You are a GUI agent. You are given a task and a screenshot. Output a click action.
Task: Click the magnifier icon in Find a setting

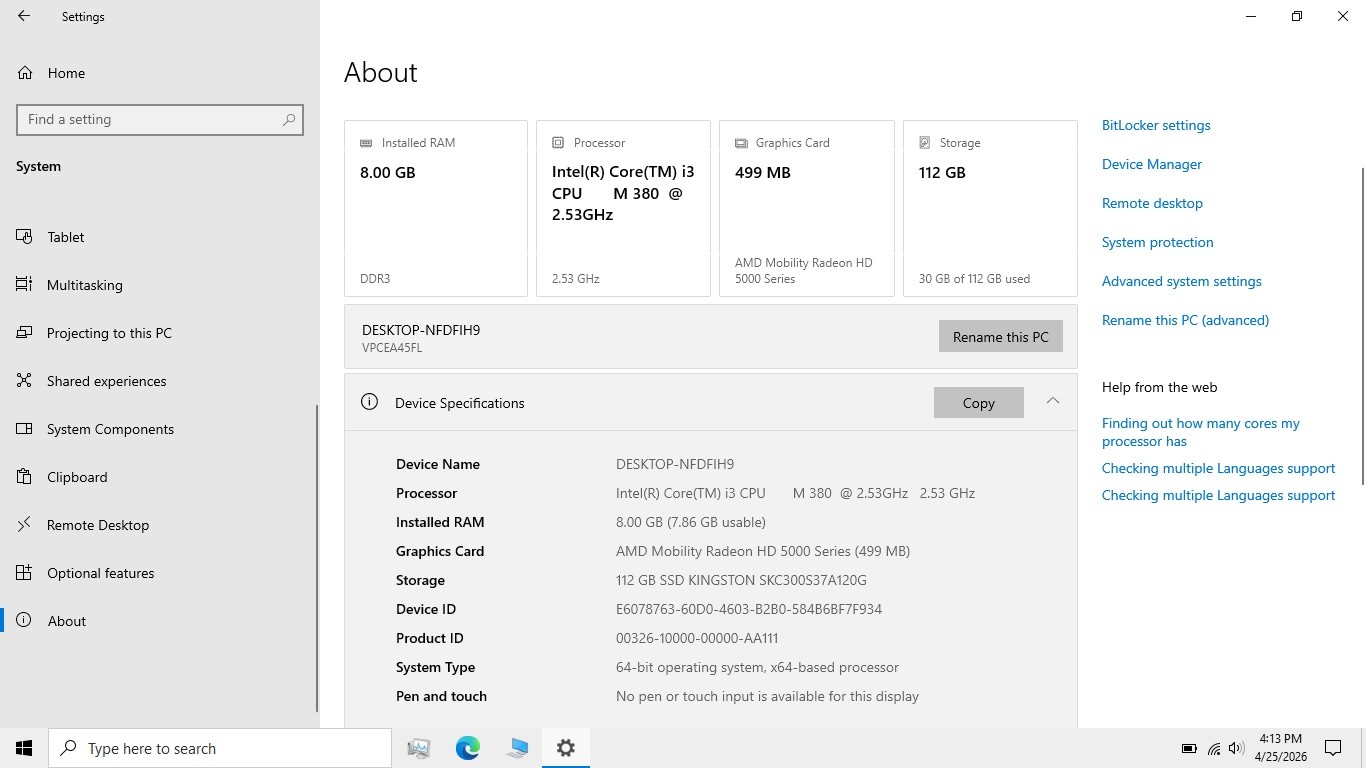coord(289,119)
